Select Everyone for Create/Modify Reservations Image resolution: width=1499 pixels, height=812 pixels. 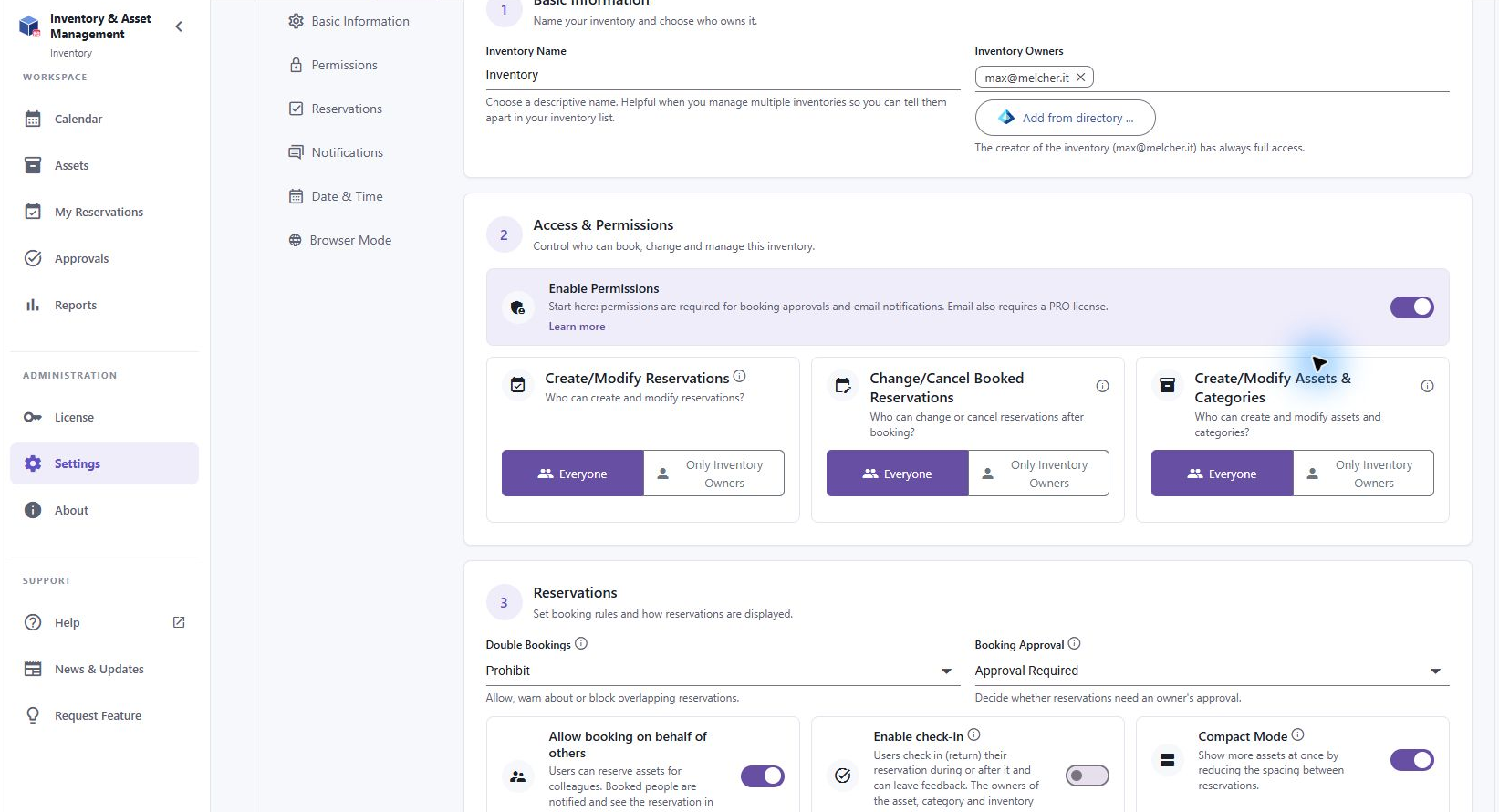click(x=572, y=474)
